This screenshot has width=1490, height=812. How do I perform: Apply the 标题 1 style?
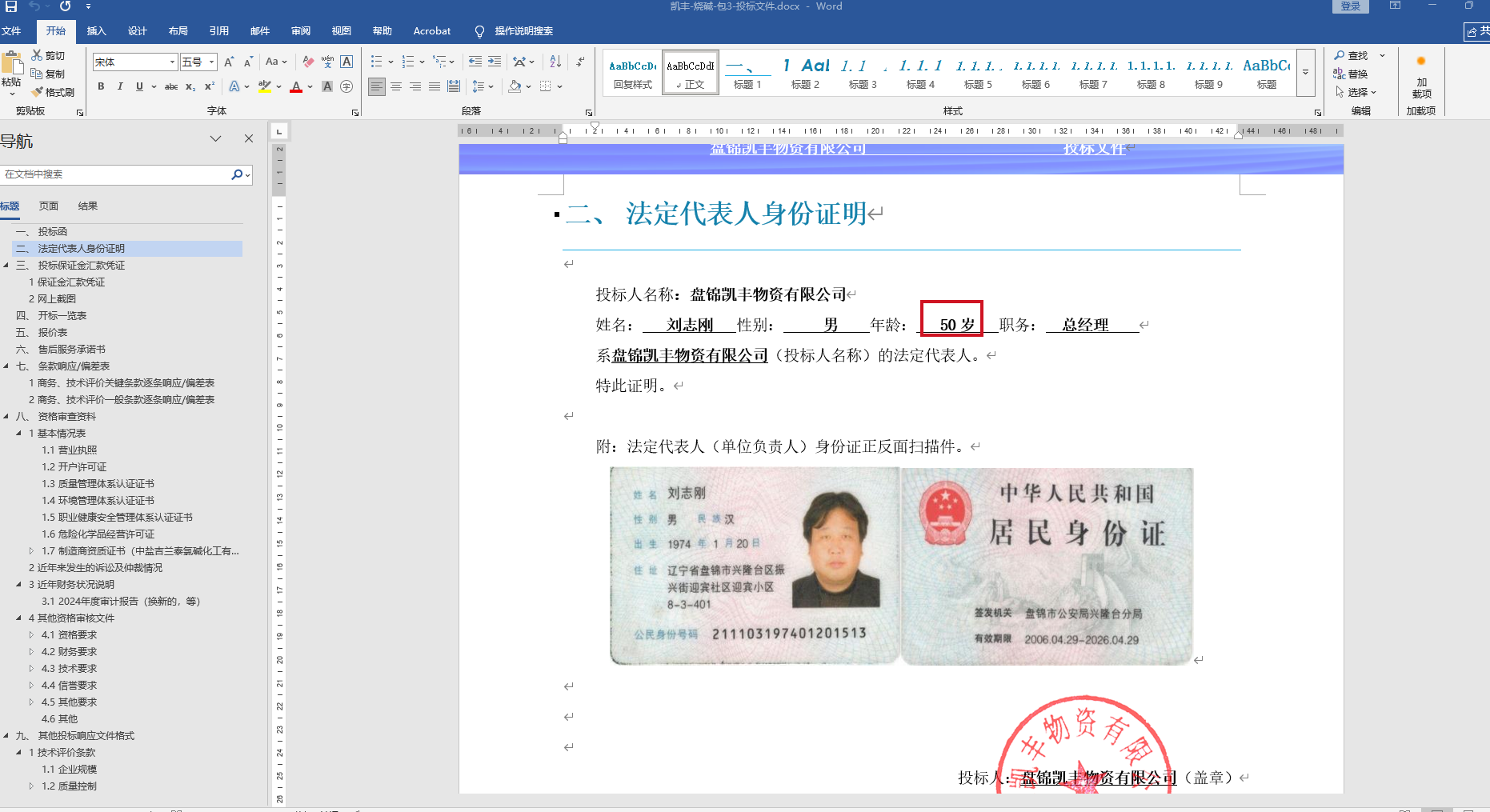pos(747,73)
